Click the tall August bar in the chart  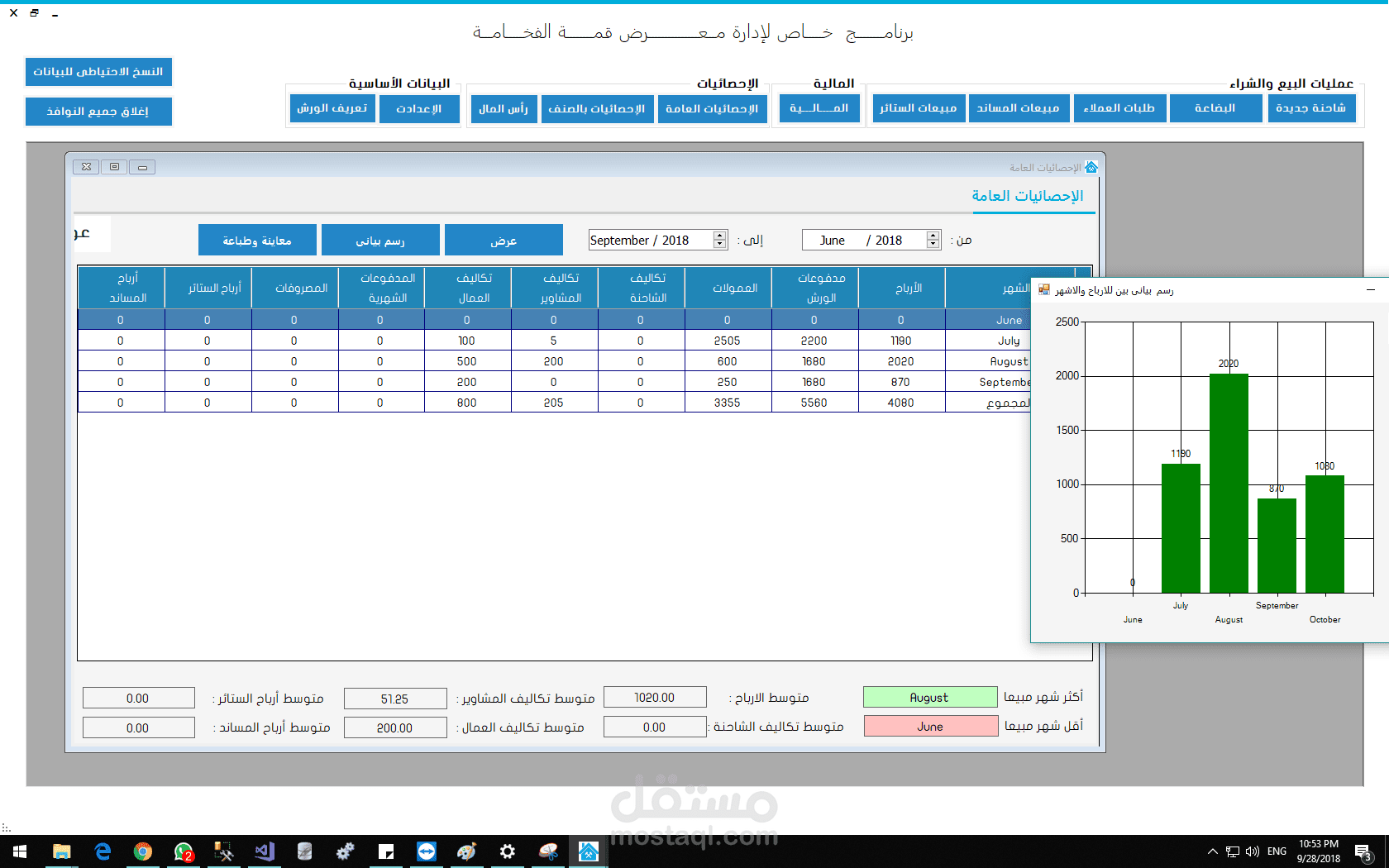pos(1229,484)
